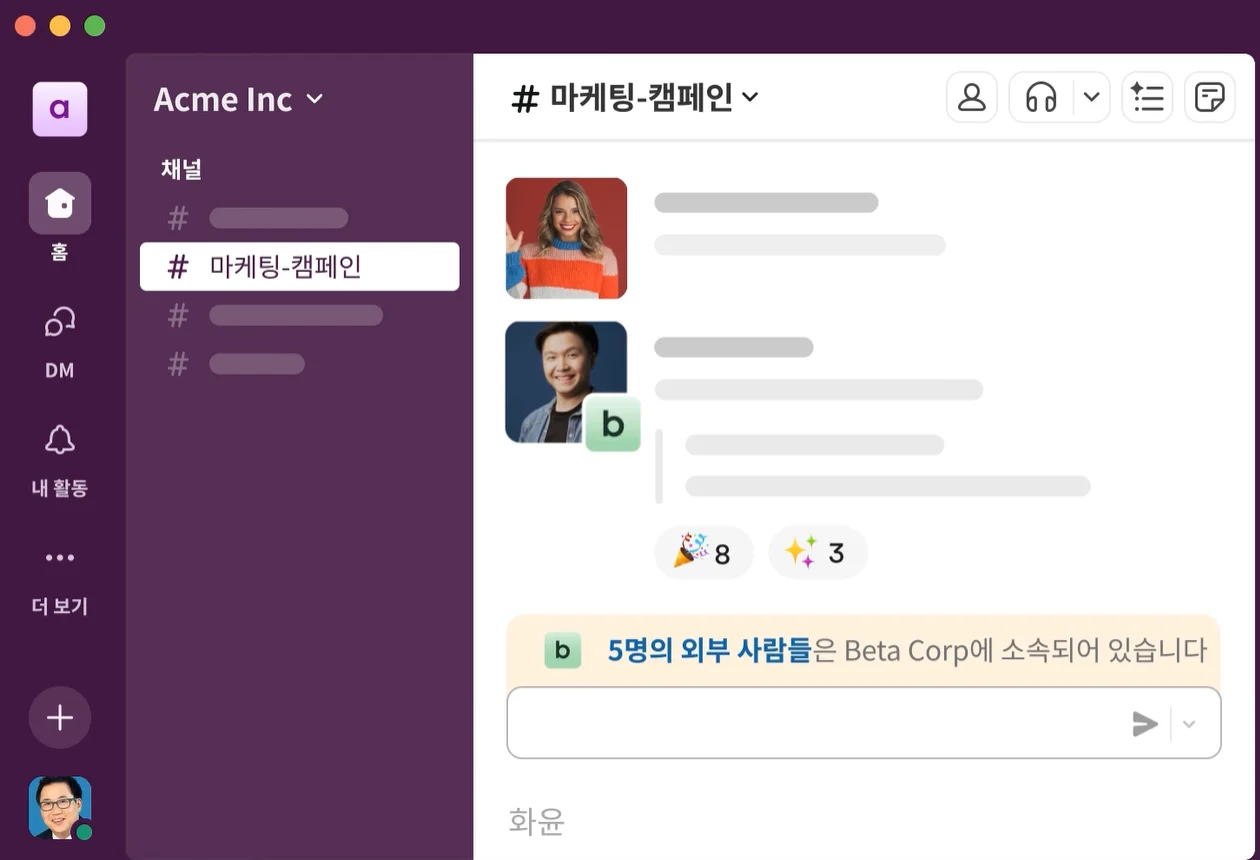Open the Home tab in sidebar
This screenshot has height=860, width=1260.
point(60,203)
